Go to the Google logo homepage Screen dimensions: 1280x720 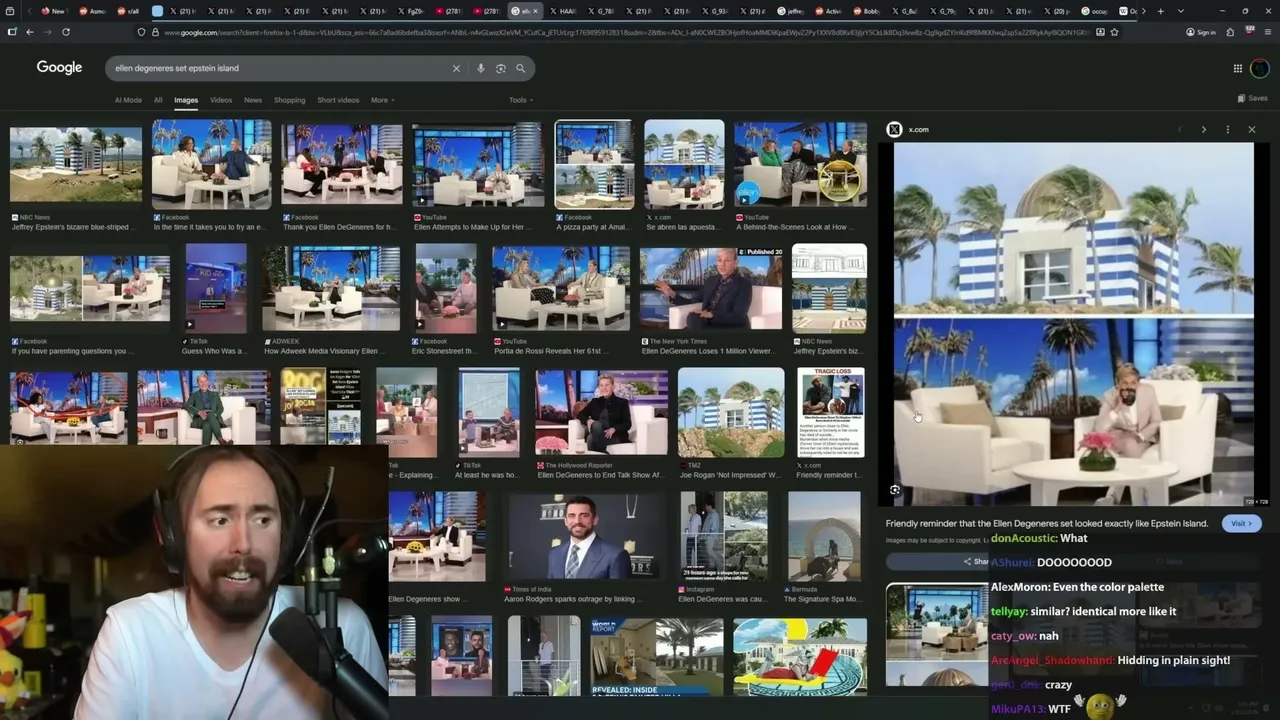coord(59,67)
